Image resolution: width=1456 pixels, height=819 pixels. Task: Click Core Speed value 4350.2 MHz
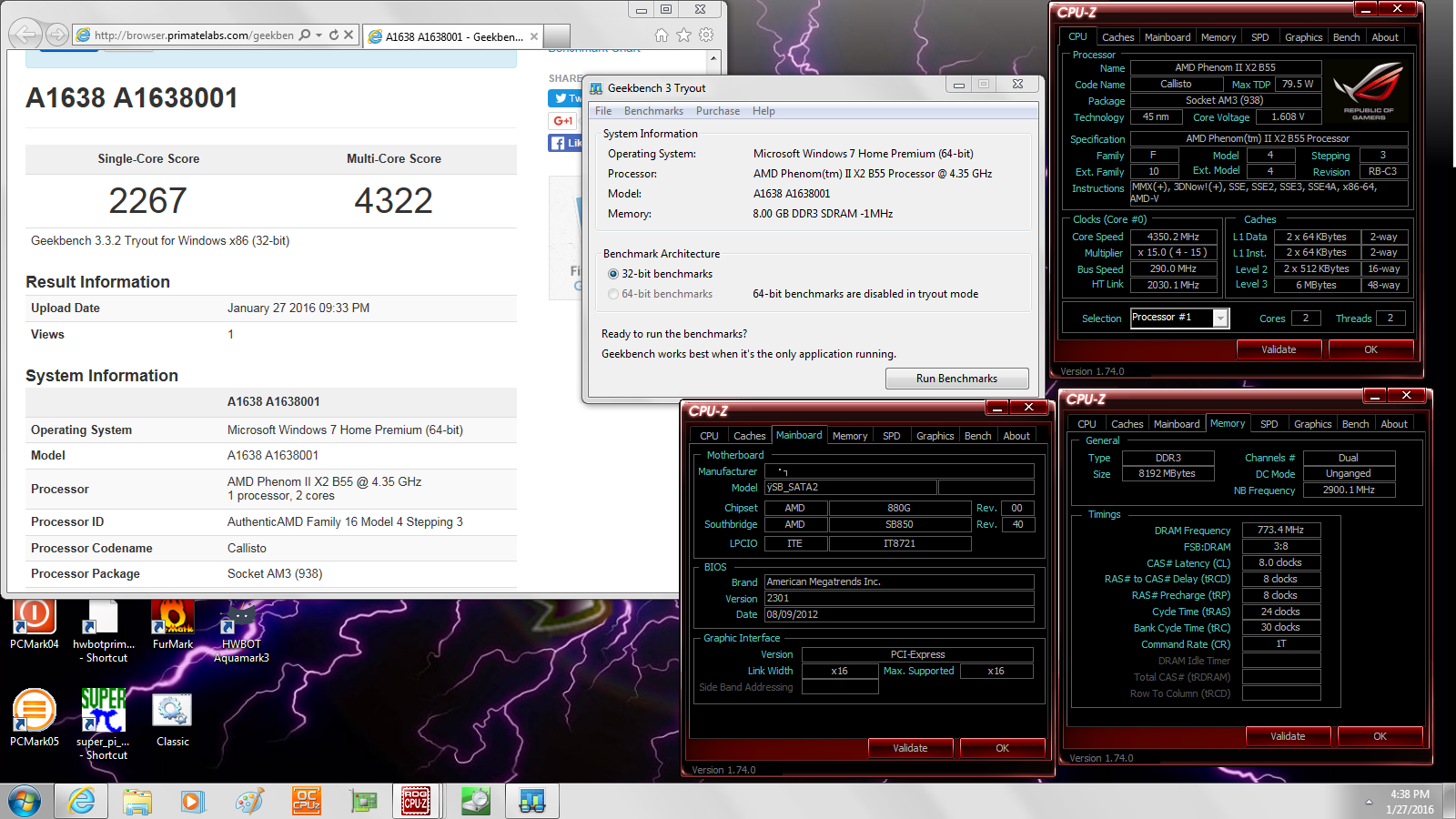[1172, 237]
